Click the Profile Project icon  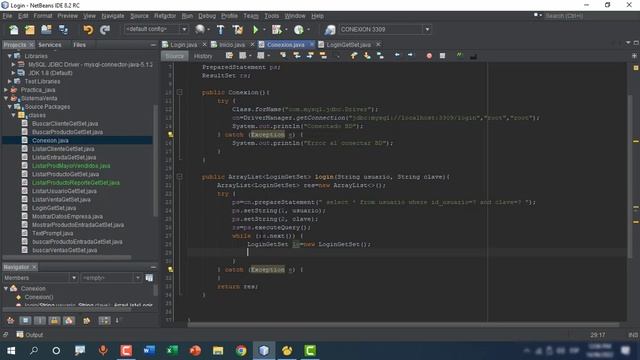[299, 29]
